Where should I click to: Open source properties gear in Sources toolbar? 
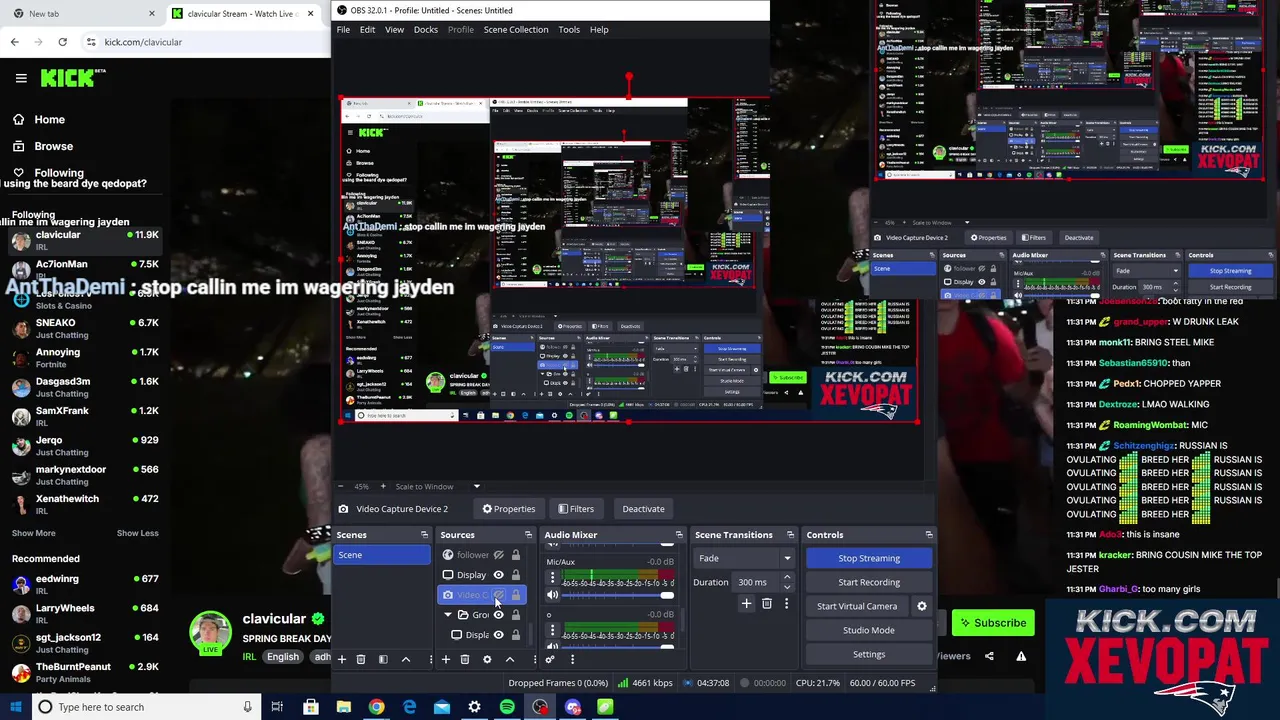[487, 659]
